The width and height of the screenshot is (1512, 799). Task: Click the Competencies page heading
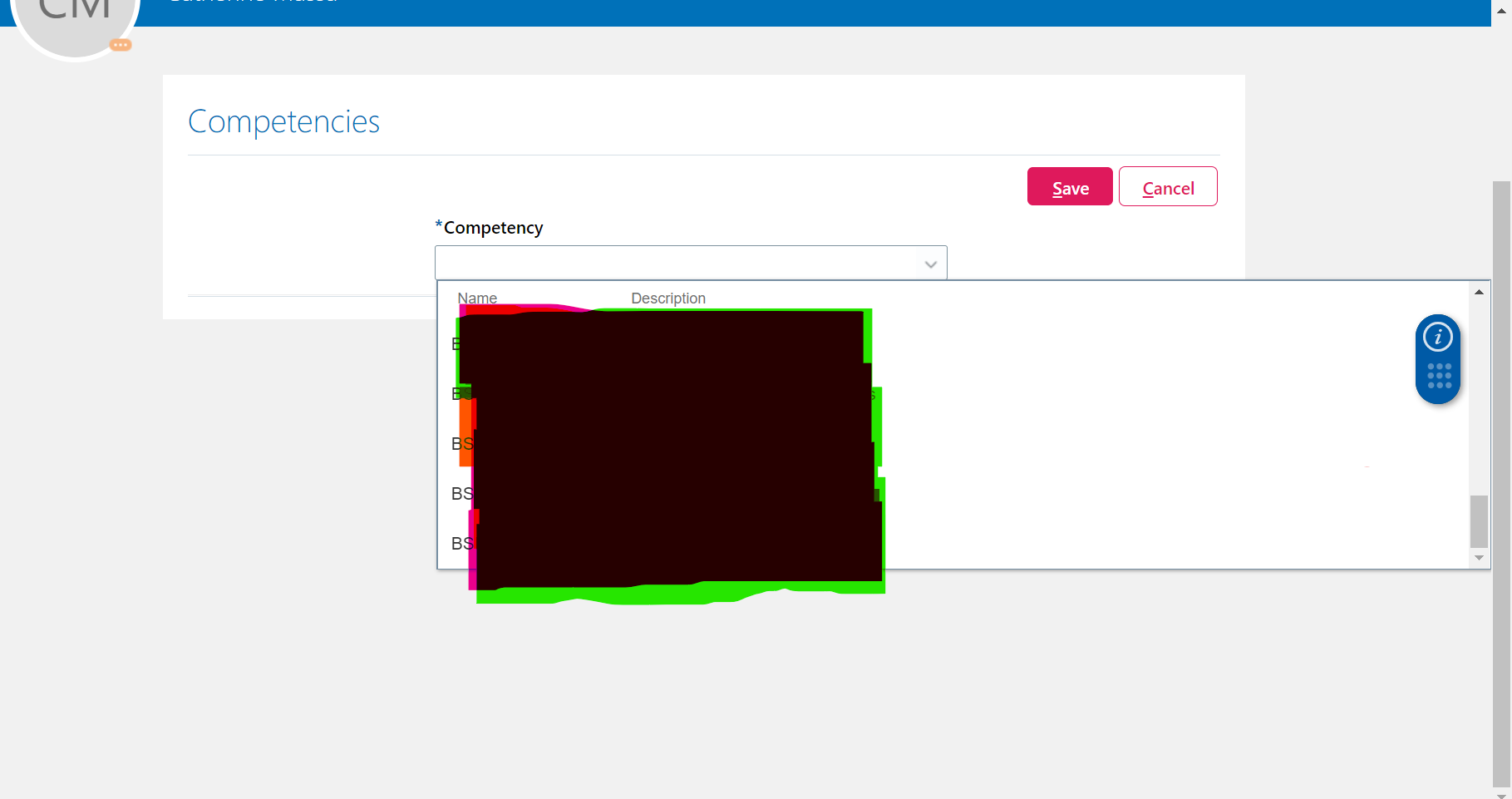283,121
